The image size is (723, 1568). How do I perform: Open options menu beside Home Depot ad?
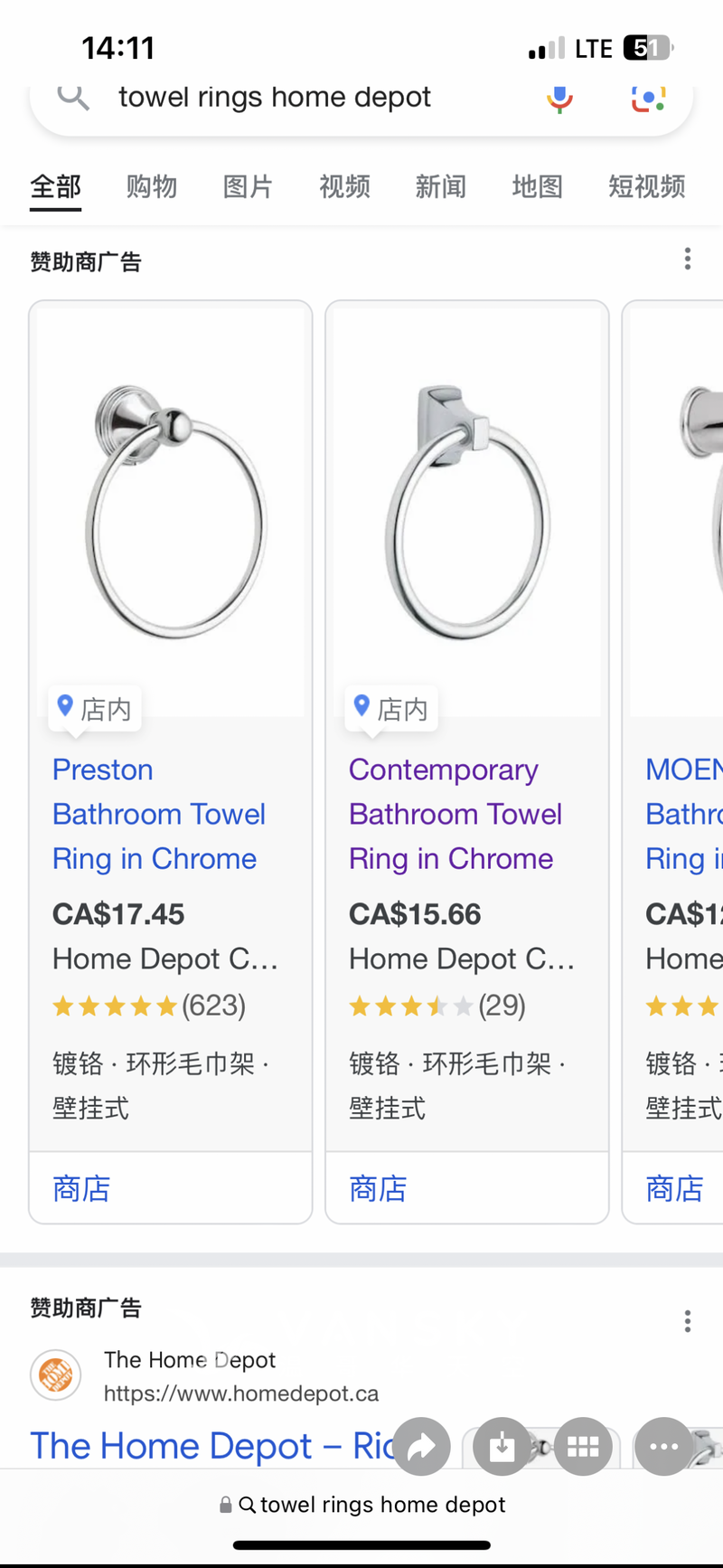pyautogui.click(x=688, y=1321)
